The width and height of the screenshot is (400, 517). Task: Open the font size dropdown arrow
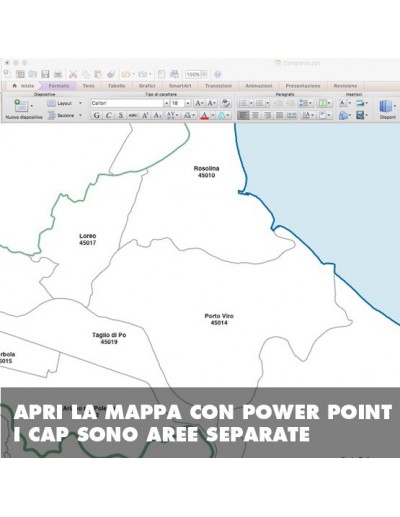(188, 103)
